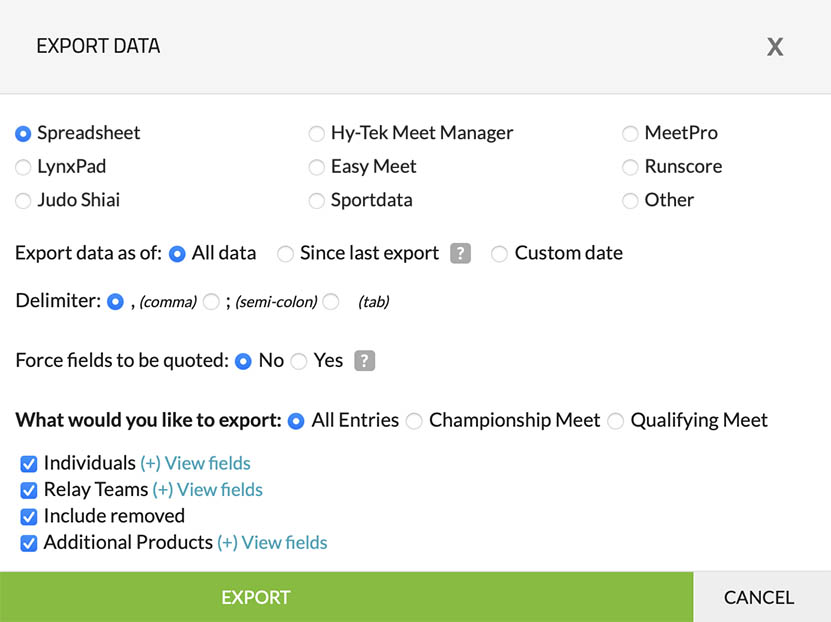831x622 pixels.
Task: Set force quoted fields to Yes
Action: (x=299, y=361)
